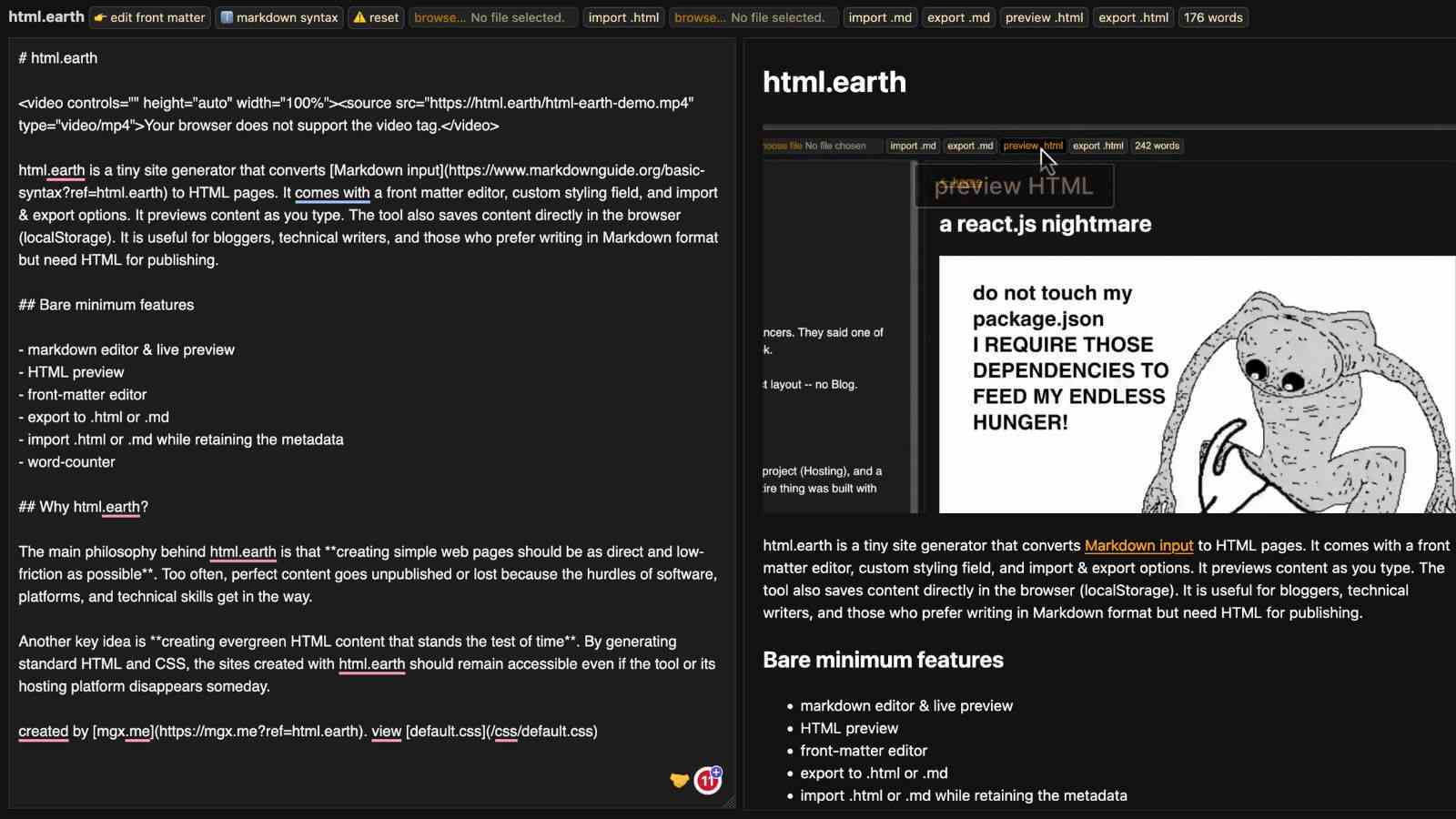Viewport: 1456px width, 819px height.
Task: Click the reset warning button
Action: [376, 17]
